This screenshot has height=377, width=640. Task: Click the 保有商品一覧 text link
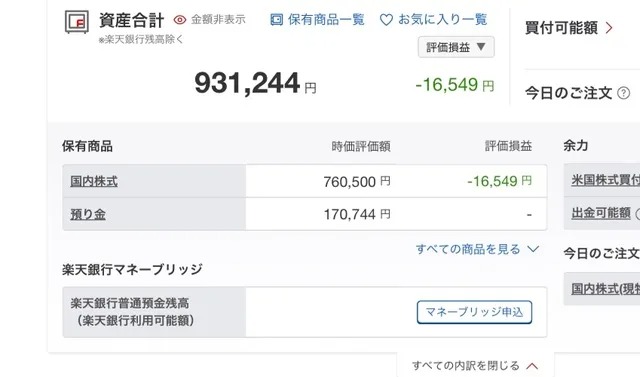click(x=326, y=20)
